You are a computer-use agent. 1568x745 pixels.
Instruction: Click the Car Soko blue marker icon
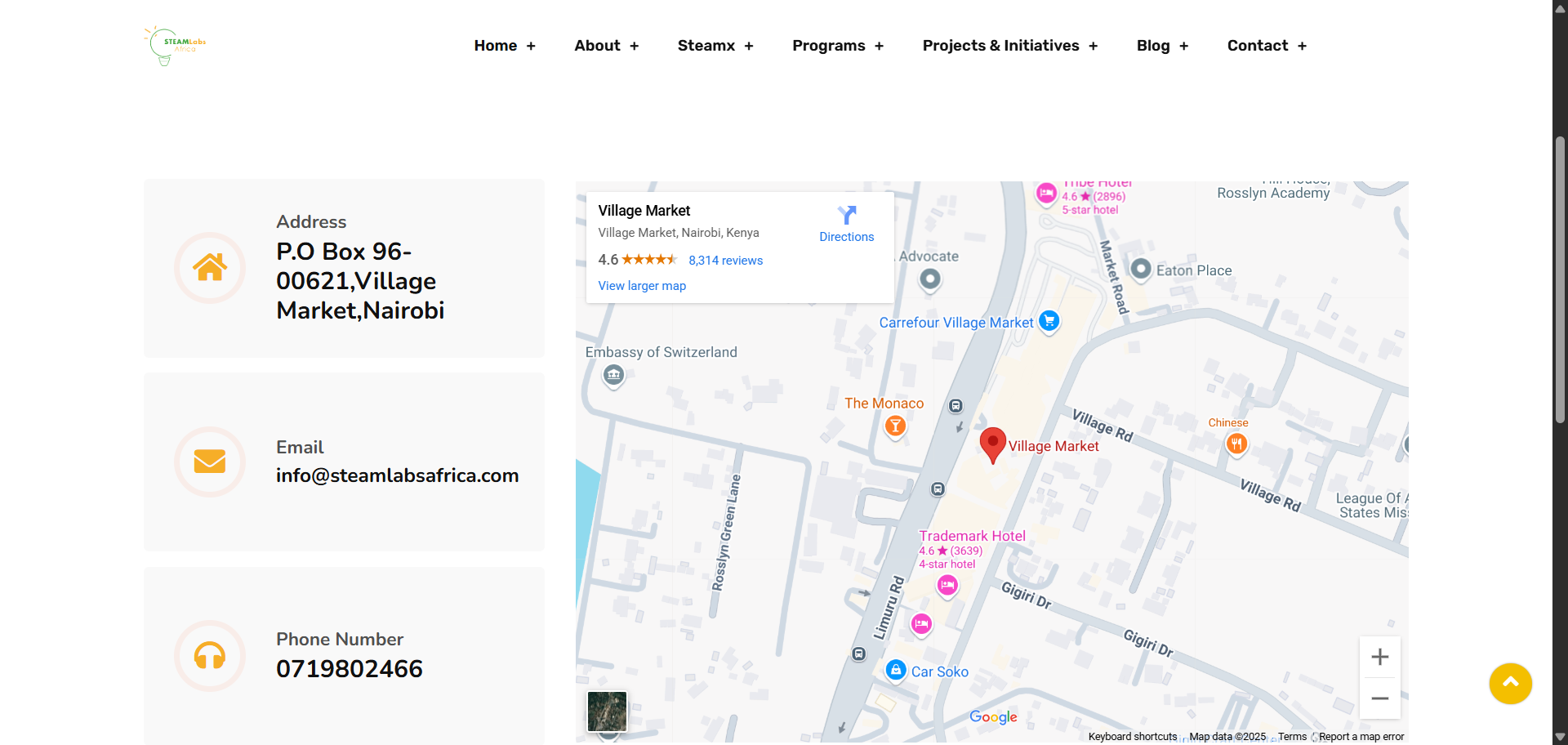896,671
